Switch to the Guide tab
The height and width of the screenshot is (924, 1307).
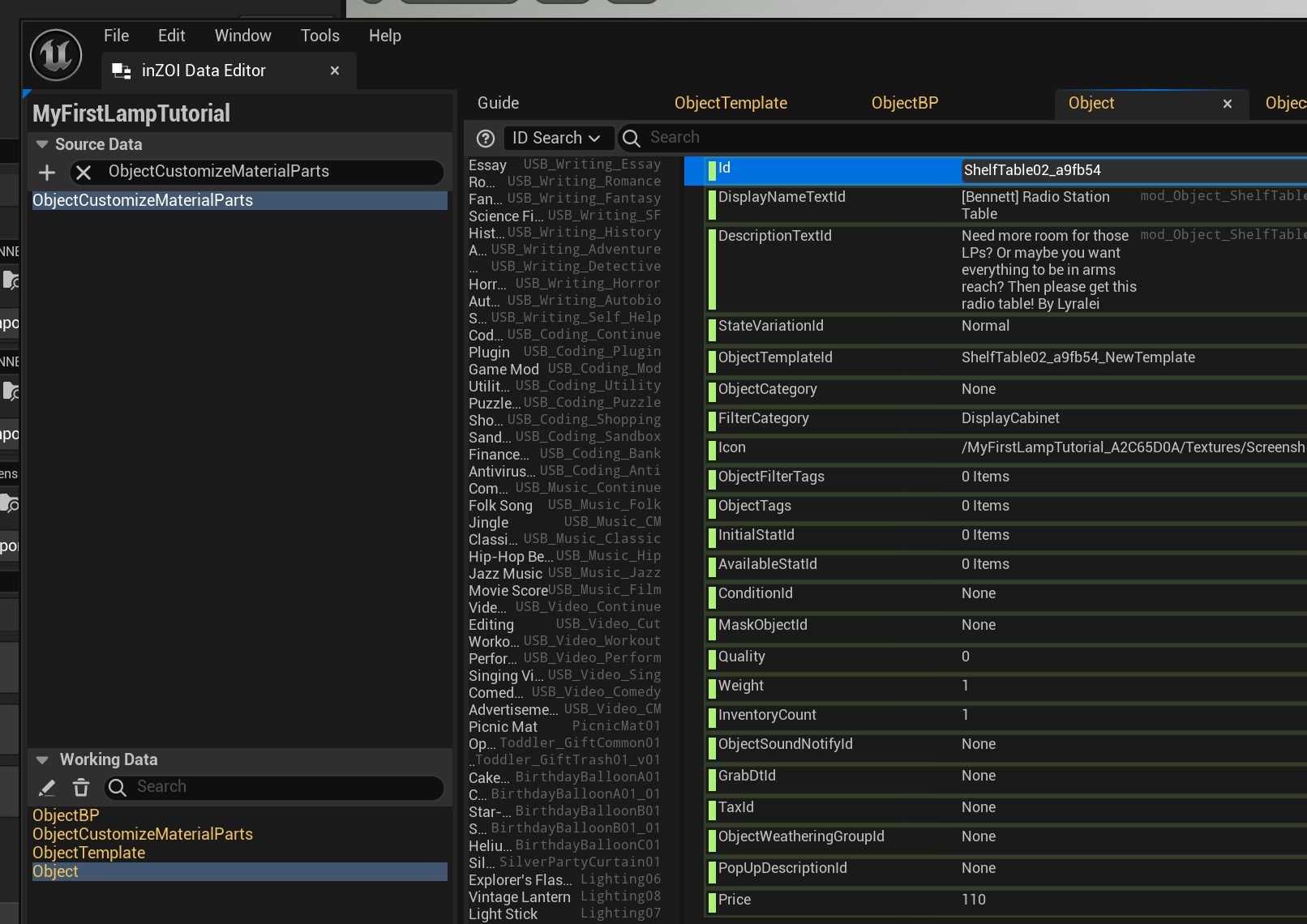pyautogui.click(x=498, y=103)
